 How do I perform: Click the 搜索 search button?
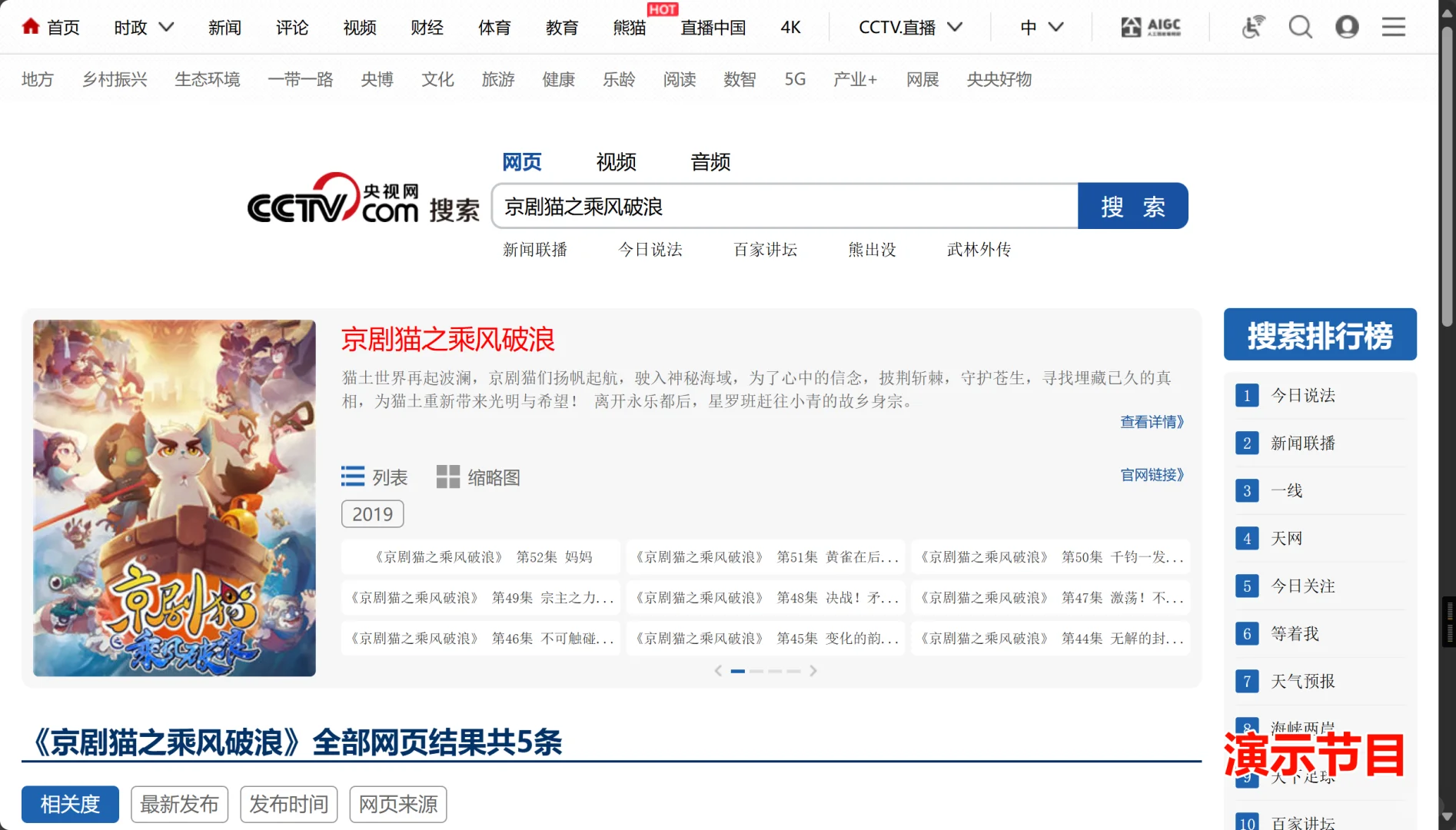pyautogui.click(x=1133, y=206)
